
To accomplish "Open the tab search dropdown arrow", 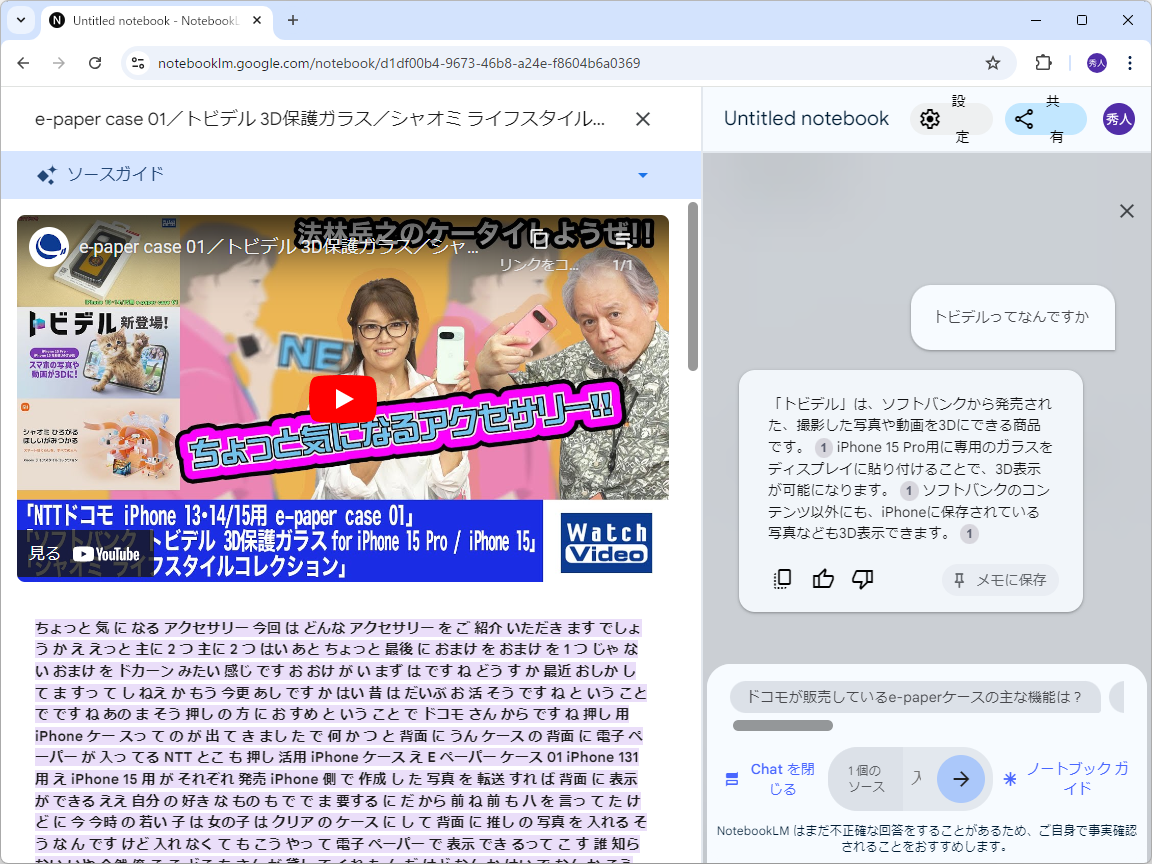I will coord(20,20).
